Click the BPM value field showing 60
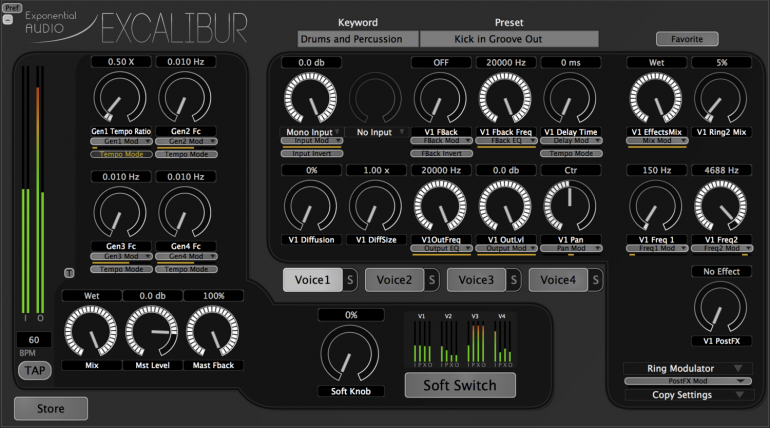The width and height of the screenshot is (770, 428). (33, 340)
